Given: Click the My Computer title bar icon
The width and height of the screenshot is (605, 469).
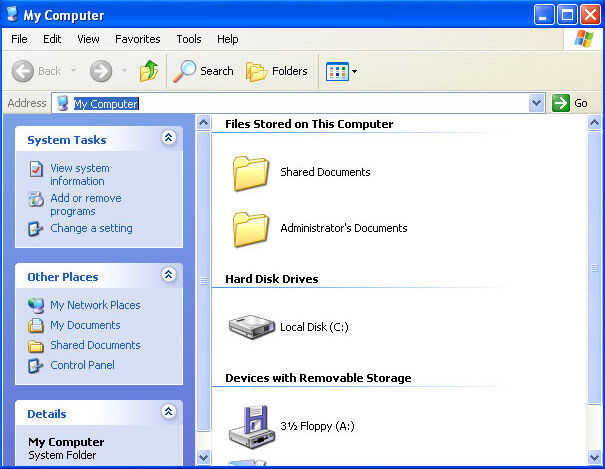Looking at the screenshot, I should [x=13, y=14].
